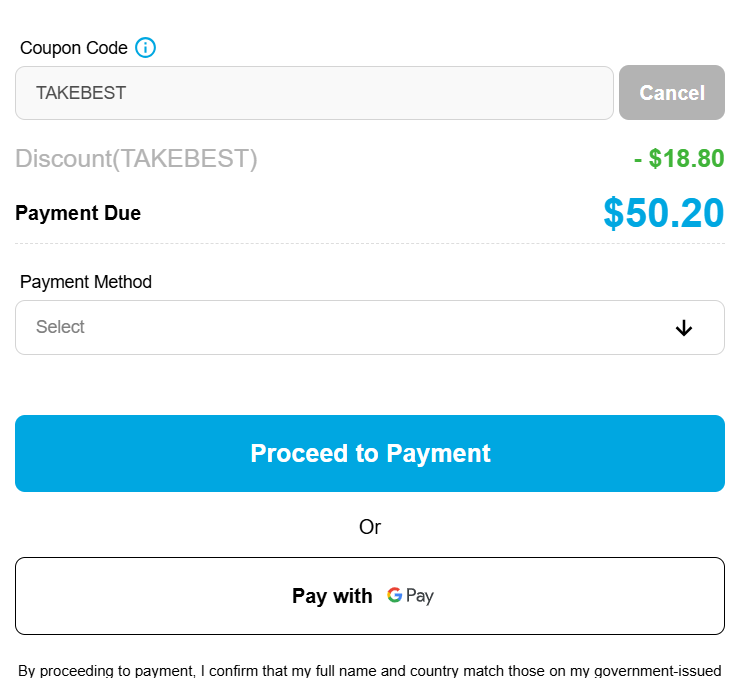The width and height of the screenshot is (748, 678).
Task: Cancel the applied coupon code
Action: (672, 93)
